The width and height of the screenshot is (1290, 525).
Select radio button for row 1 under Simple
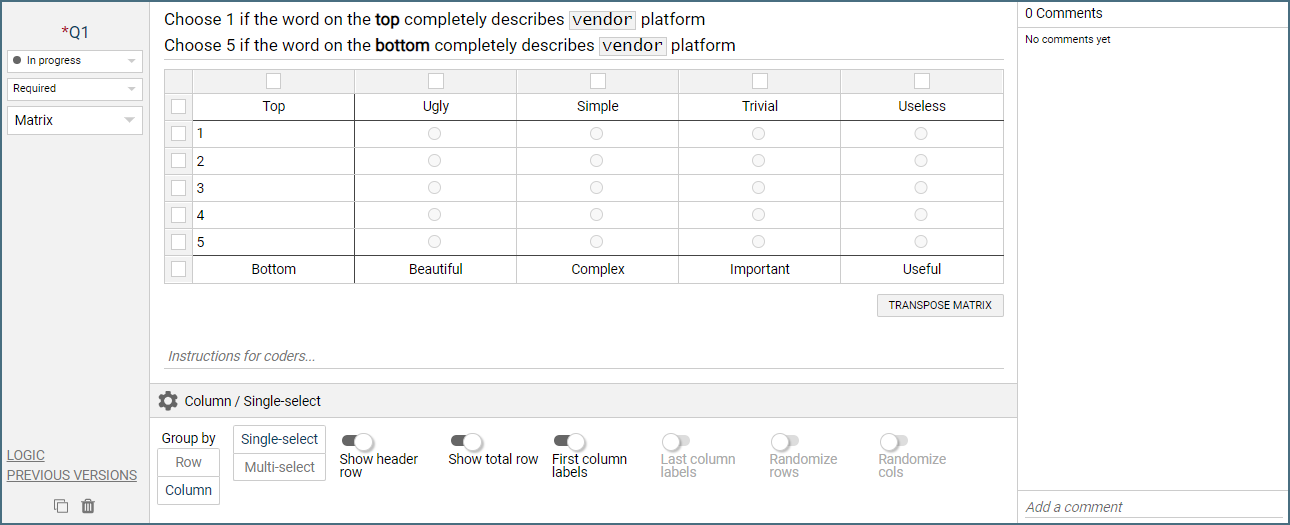coord(597,134)
